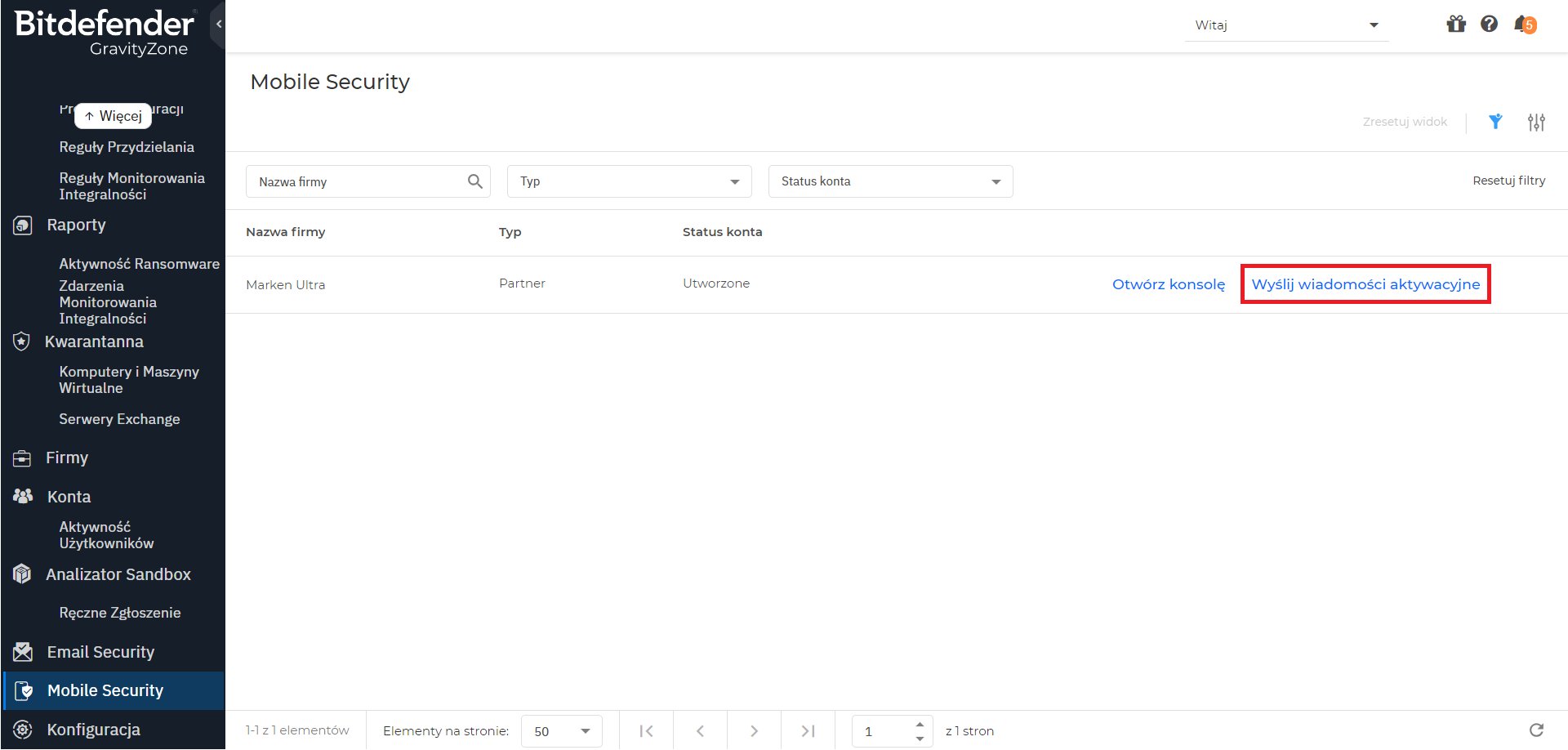This screenshot has width=1568, height=750.
Task: Collapse the sidebar with the arrow handle
Action: pos(218,25)
